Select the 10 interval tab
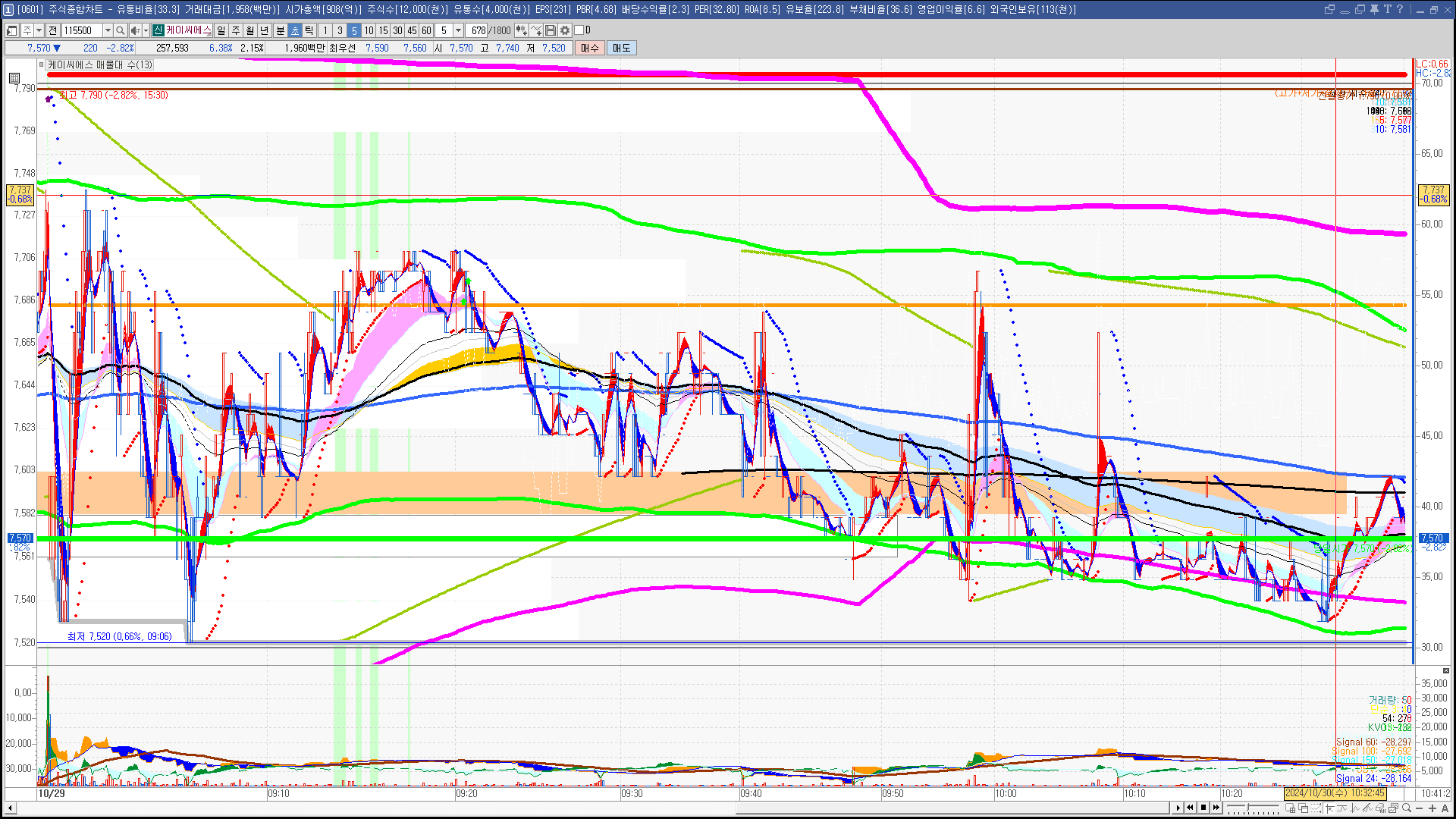 pos(369,30)
